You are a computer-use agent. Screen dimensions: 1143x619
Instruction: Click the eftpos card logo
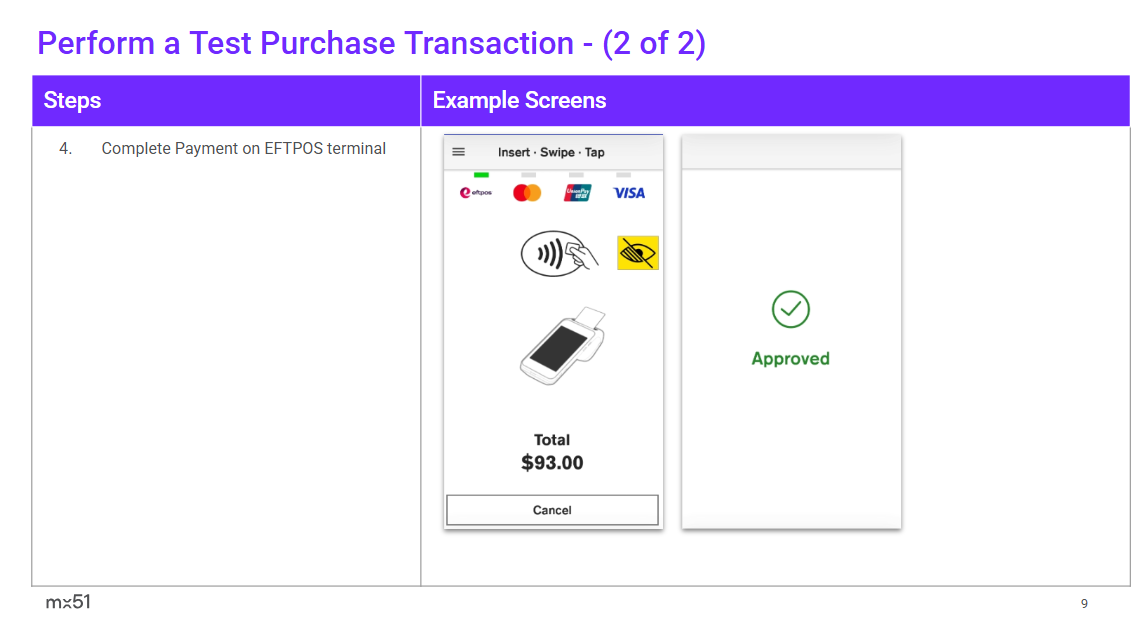pos(476,193)
